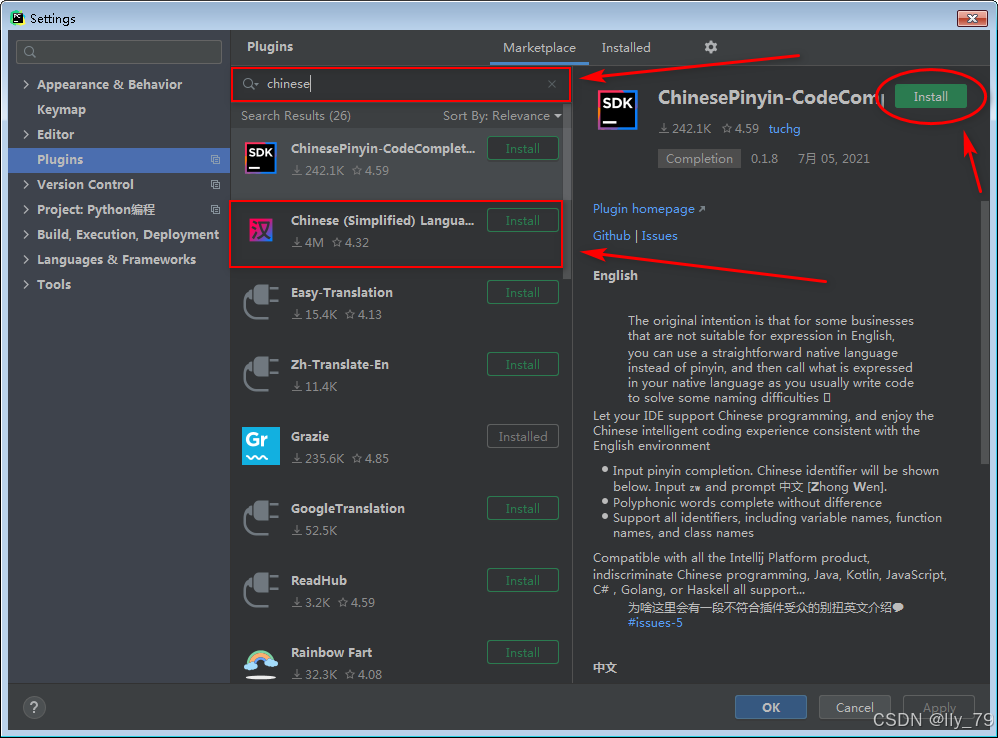Select the ReadHub plugin name
Viewport: 998px width, 738px height.
pyautogui.click(x=319, y=580)
